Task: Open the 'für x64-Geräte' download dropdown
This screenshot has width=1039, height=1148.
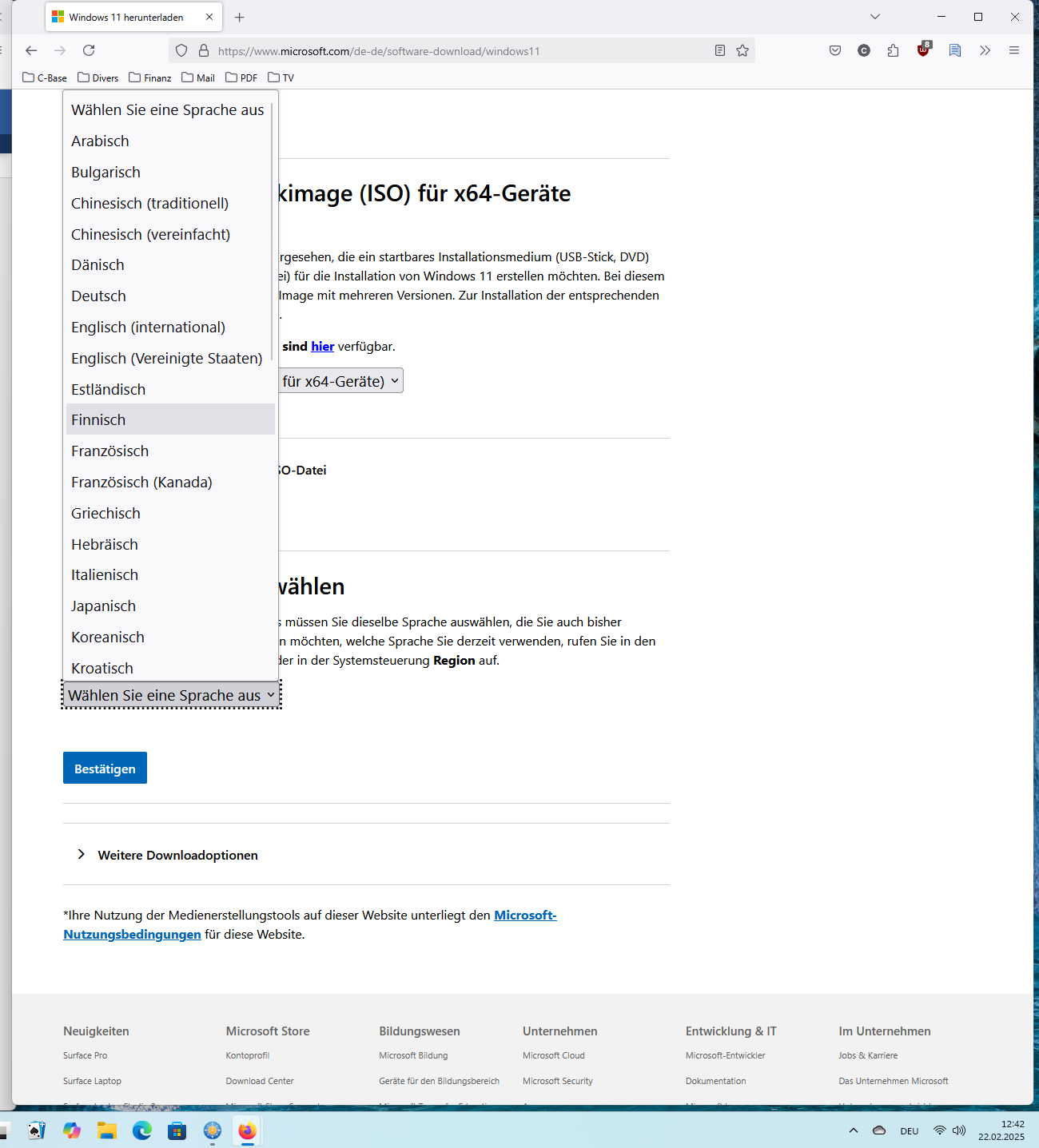Action: [x=340, y=381]
